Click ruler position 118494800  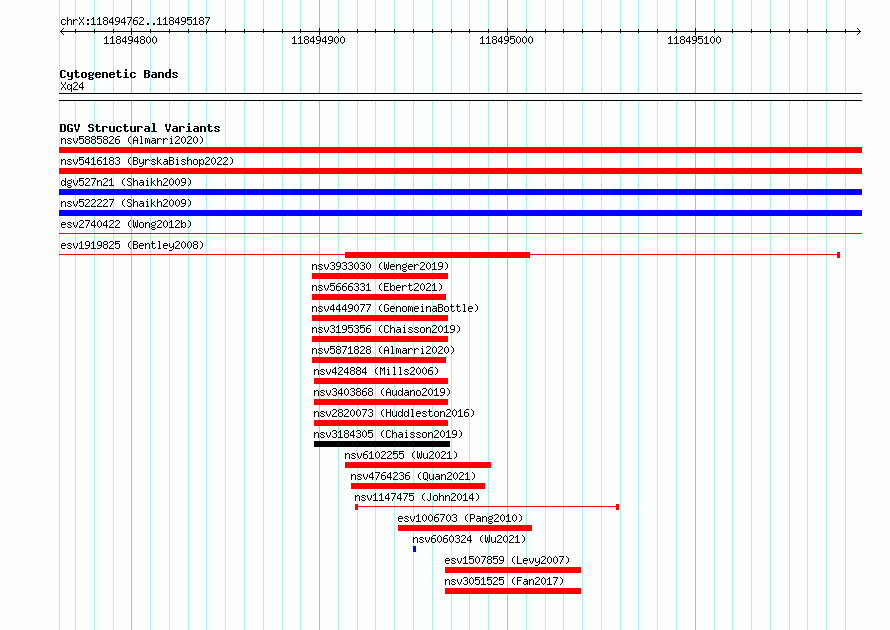coord(130,40)
